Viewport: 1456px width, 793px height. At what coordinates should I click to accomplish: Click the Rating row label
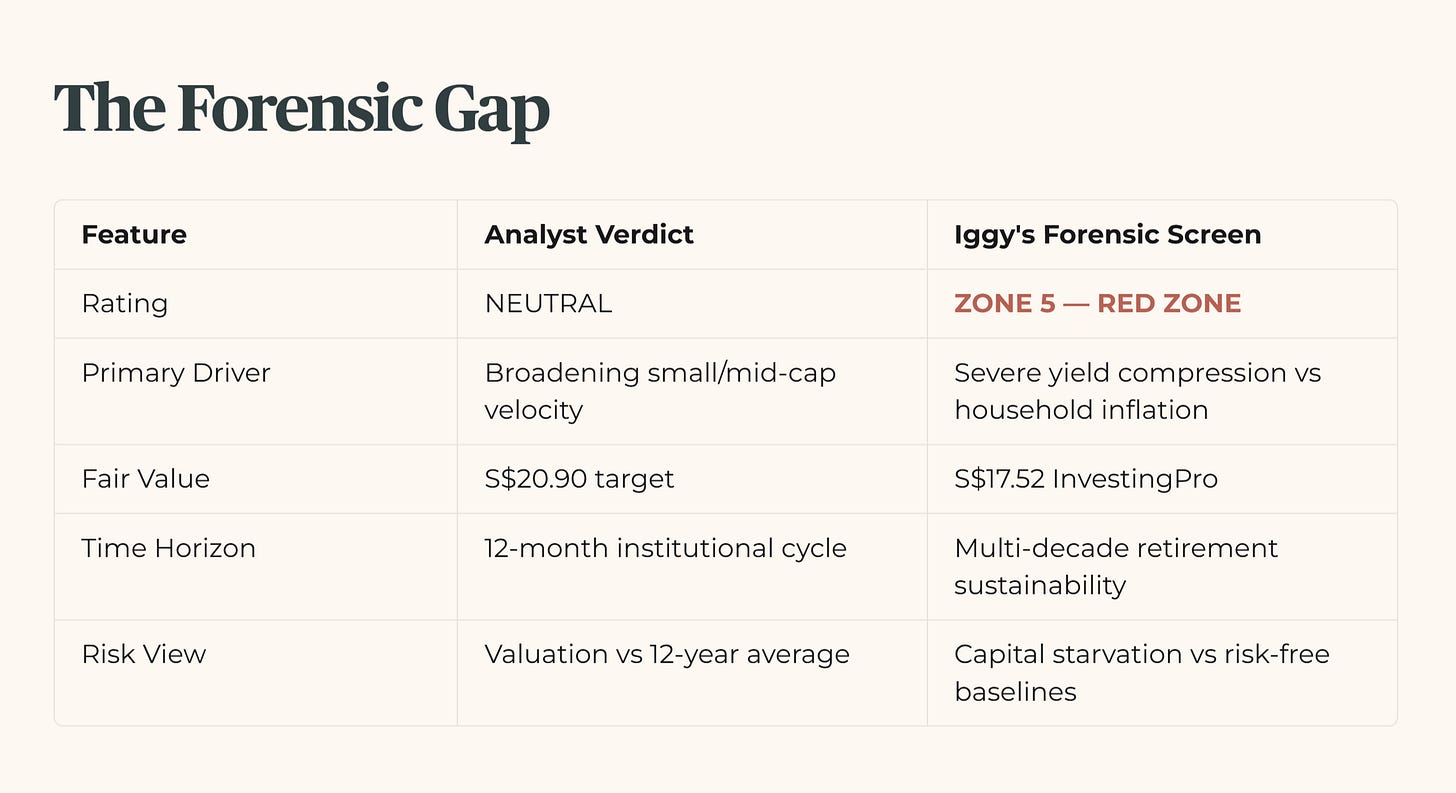(x=125, y=304)
